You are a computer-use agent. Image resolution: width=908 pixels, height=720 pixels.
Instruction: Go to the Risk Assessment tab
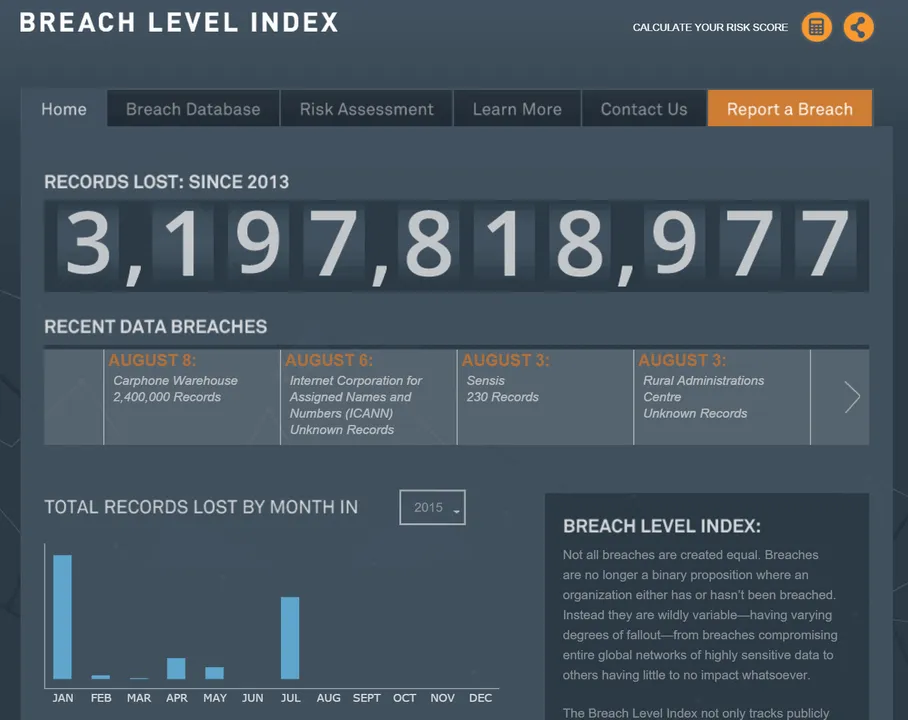(367, 109)
